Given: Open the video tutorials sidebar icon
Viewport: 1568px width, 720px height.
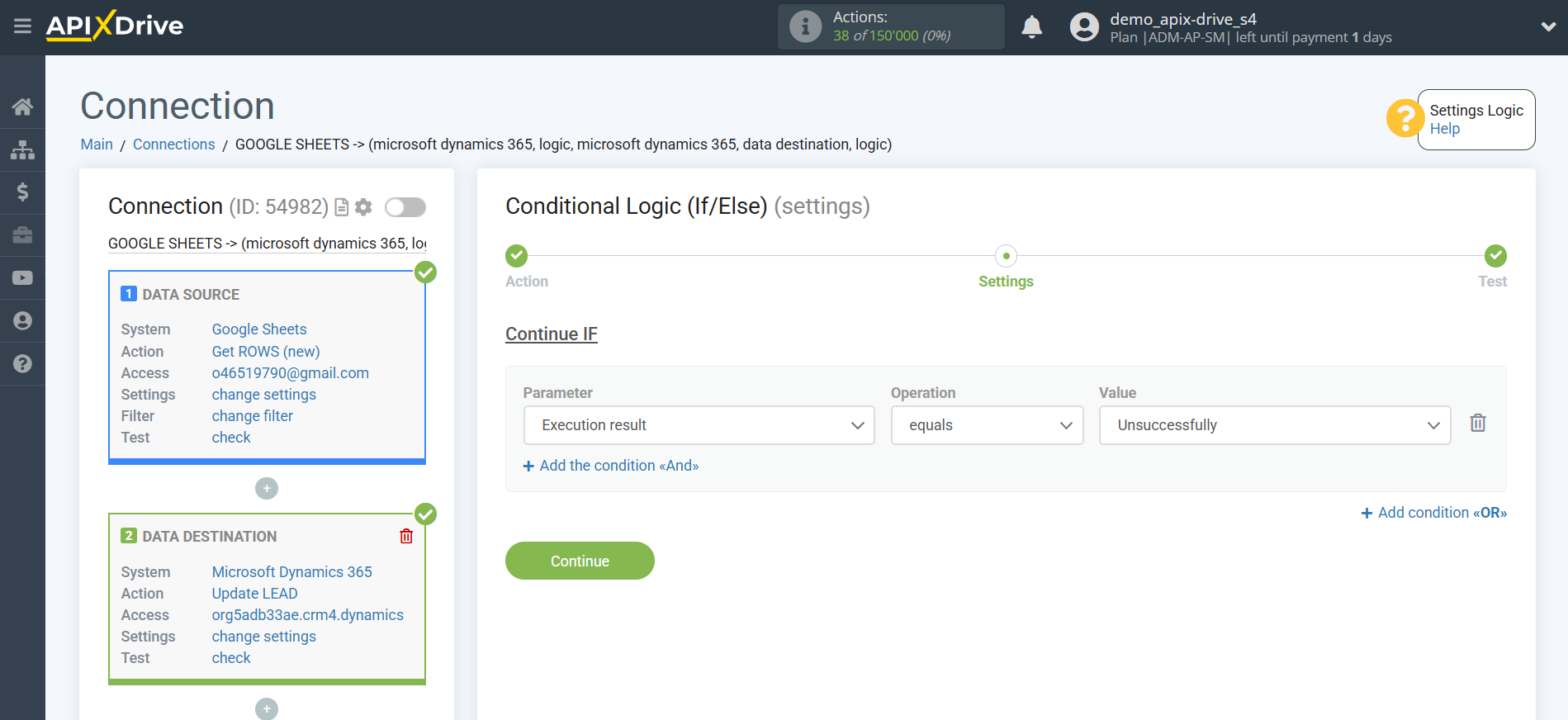Looking at the screenshot, I should (22, 278).
